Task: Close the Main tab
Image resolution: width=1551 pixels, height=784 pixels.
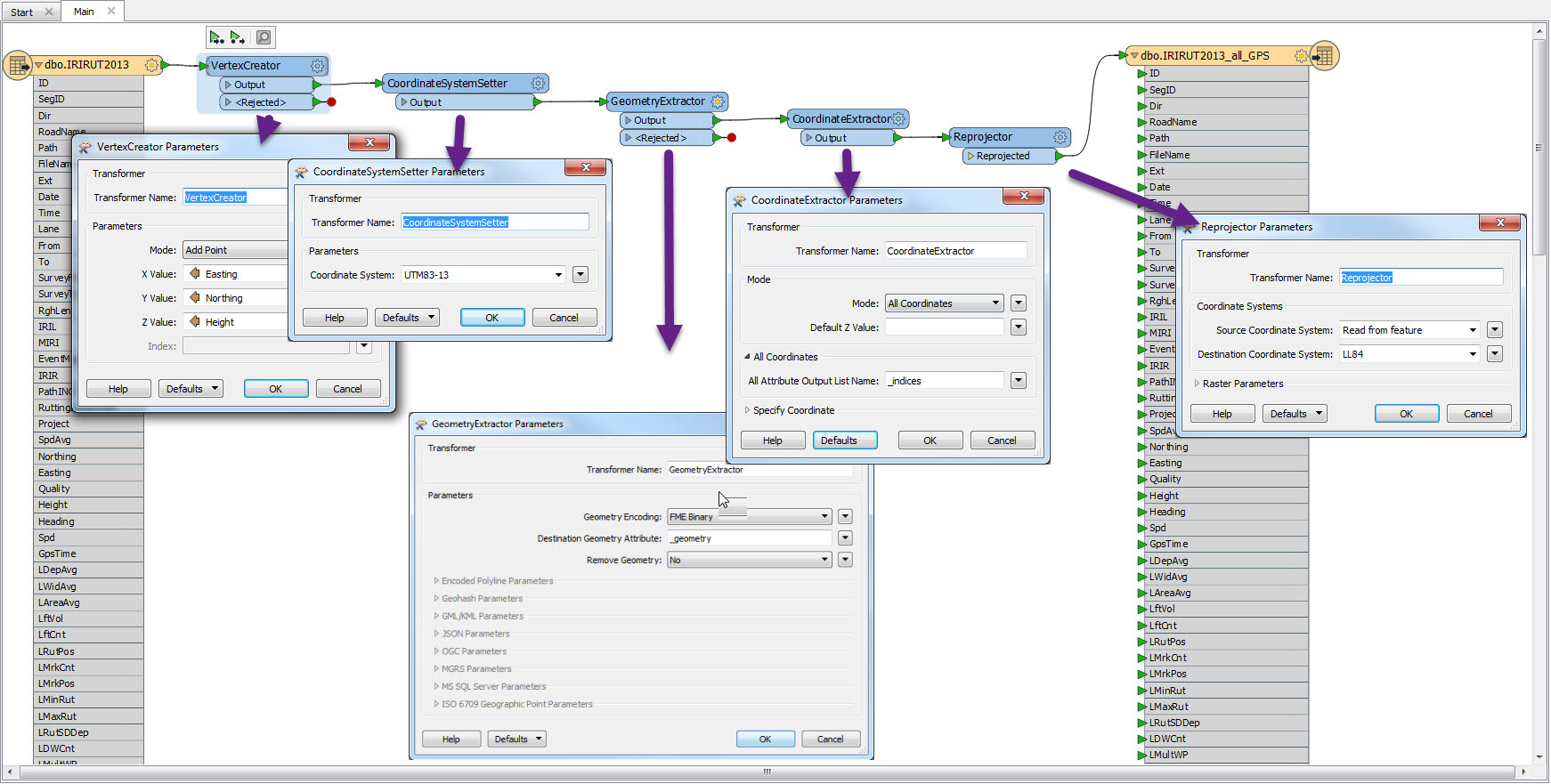Action: click(x=111, y=12)
